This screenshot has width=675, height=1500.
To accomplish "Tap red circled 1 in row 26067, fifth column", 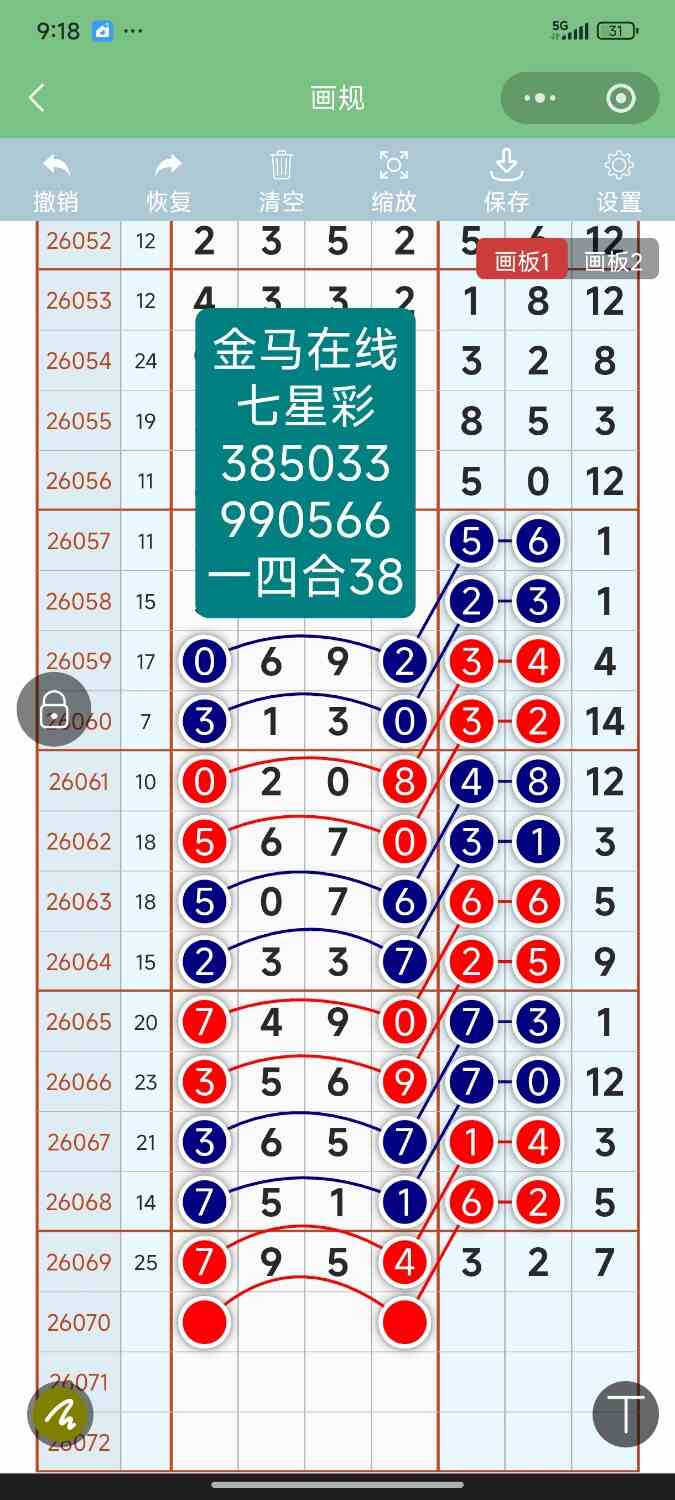I will tap(472, 1142).
